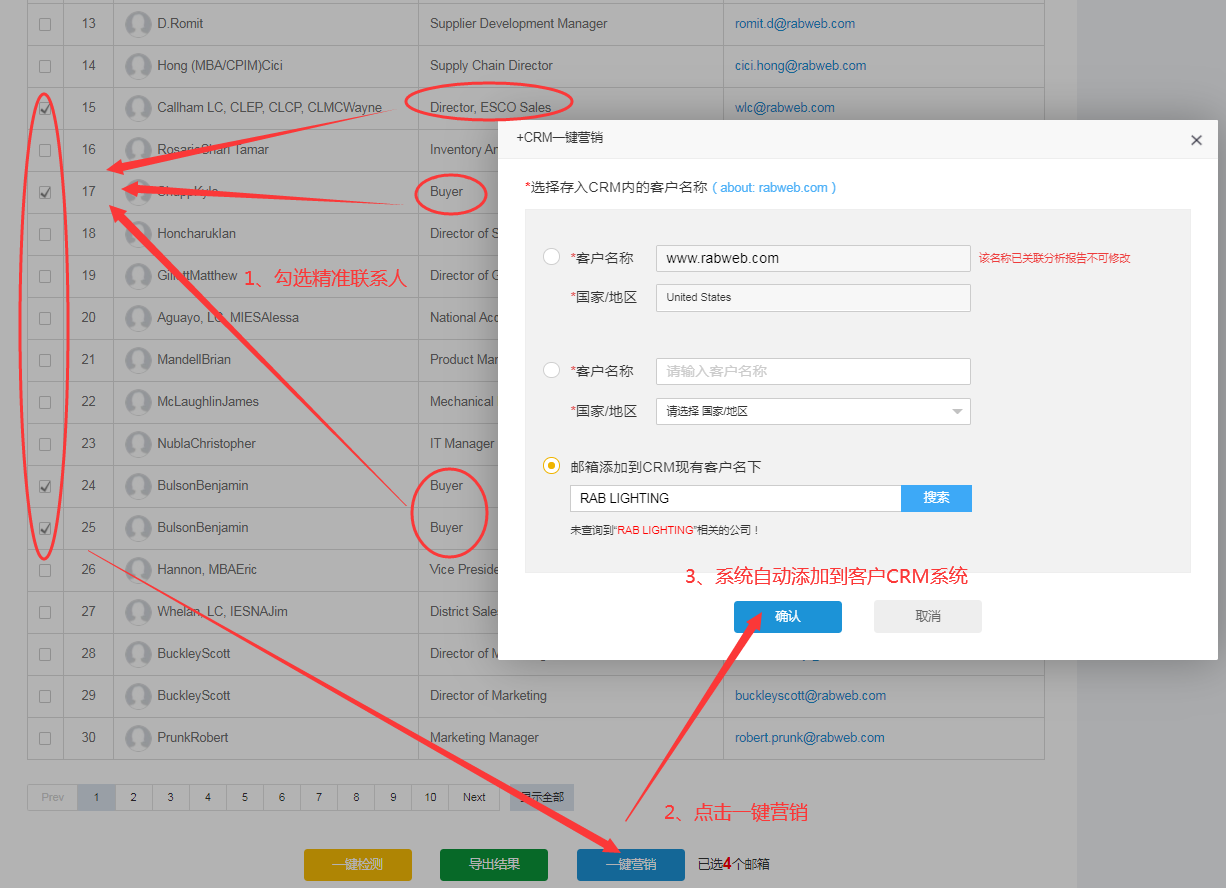
Task: Click the Supplier Development Manager title
Action: click(519, 24)
